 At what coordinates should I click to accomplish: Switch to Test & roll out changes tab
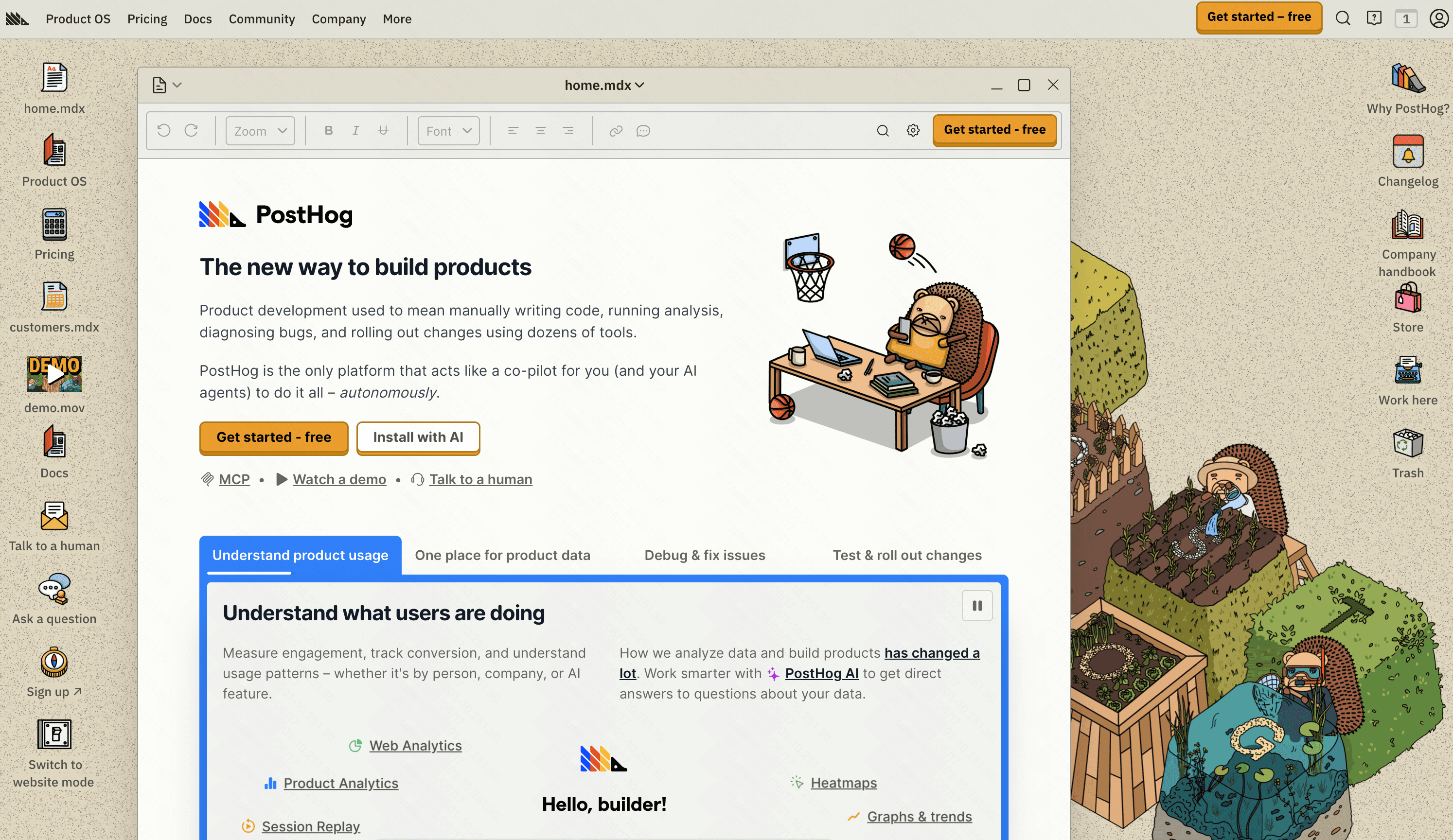coord(907,555)
